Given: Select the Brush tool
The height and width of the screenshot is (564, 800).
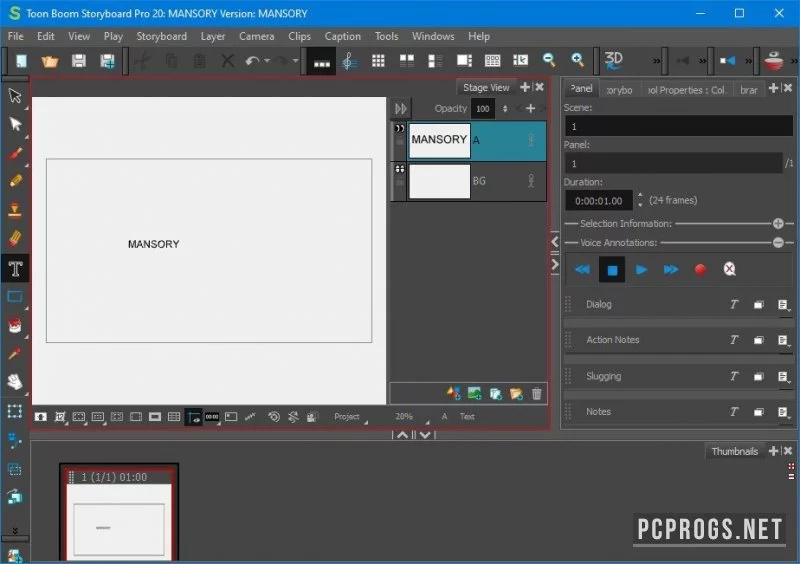Looking at the screenshot, I should (x=15, y=153).
